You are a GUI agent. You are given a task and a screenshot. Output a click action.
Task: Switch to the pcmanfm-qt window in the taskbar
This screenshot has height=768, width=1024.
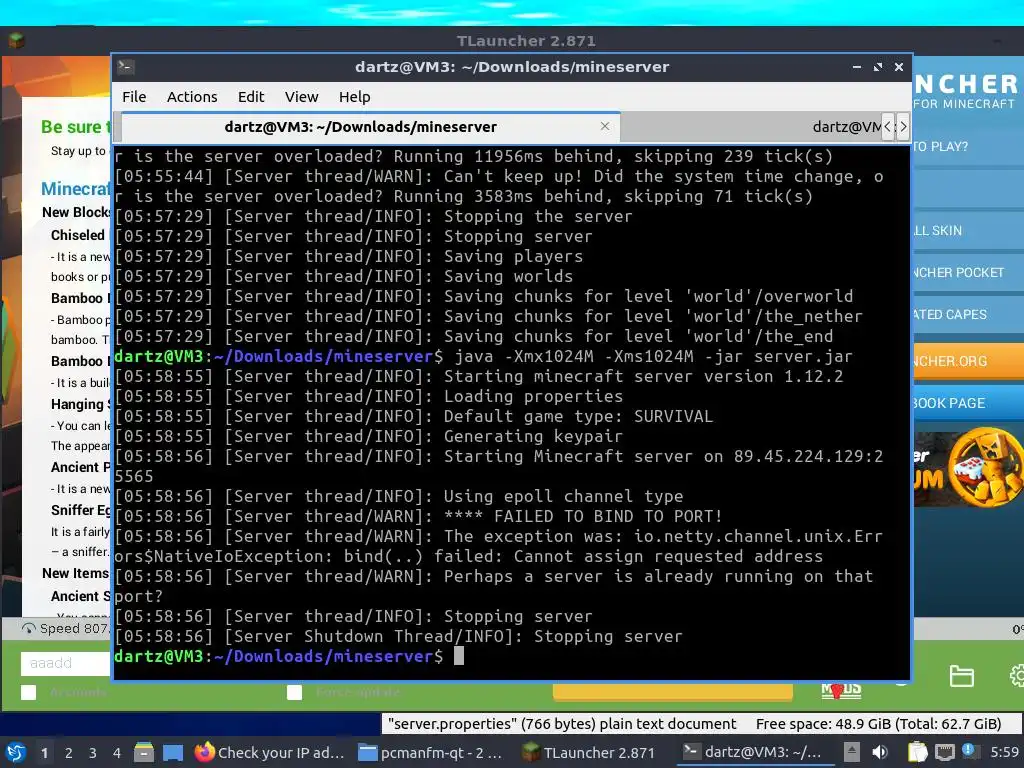[431, 752]
